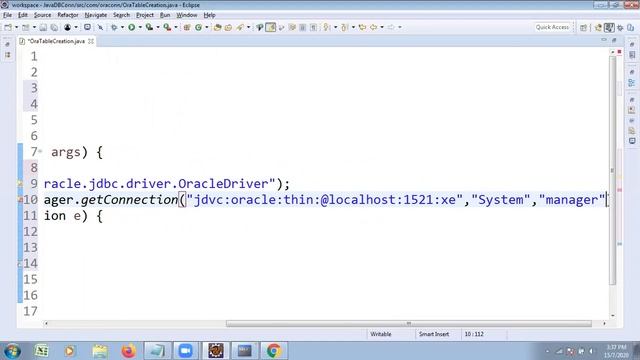Open the Edit menu
This screenshot has height=360, width=640.
[x=23, y=15]
